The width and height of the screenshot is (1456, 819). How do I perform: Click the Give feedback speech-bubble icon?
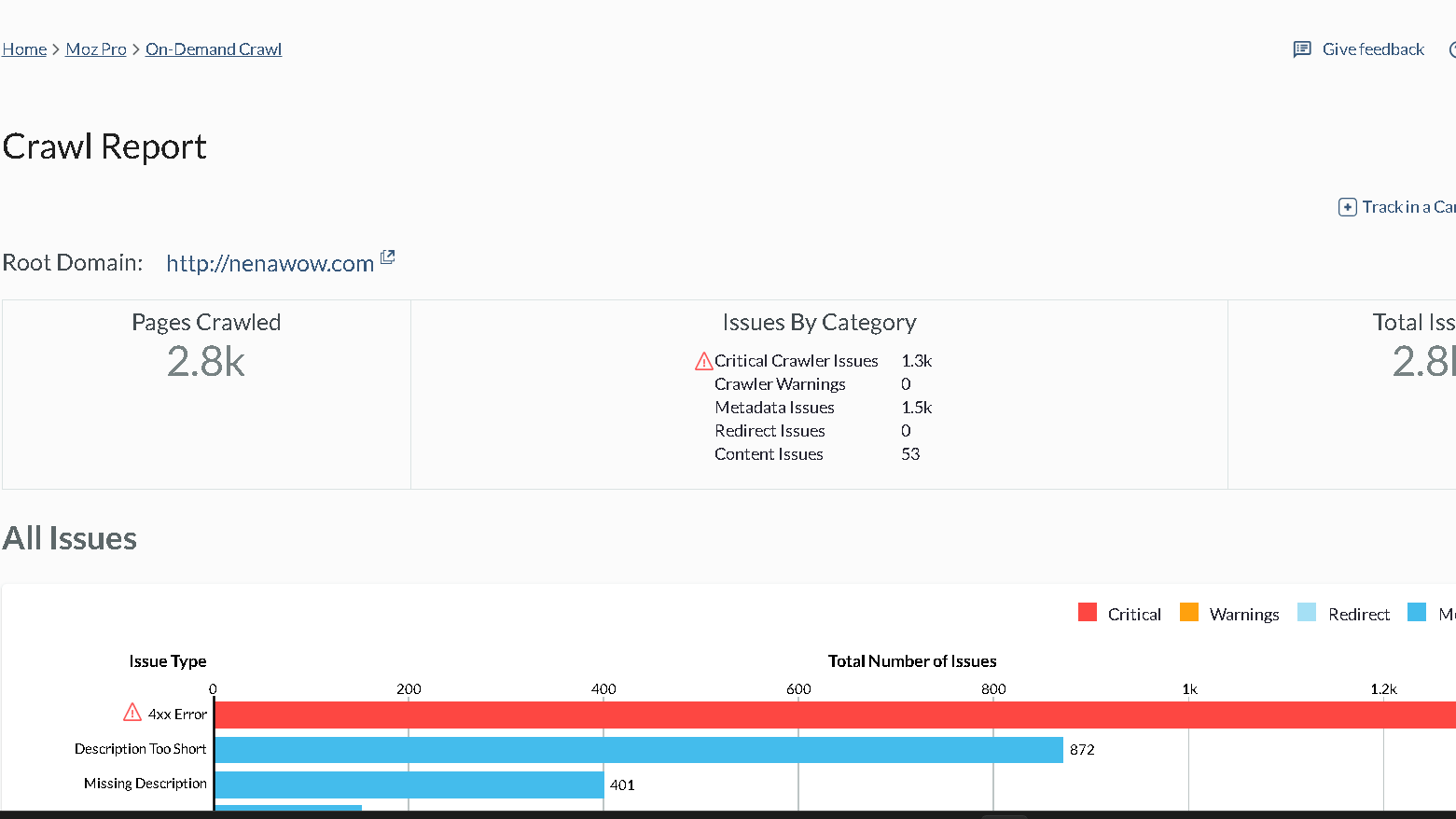click(x=1301, y=49)
